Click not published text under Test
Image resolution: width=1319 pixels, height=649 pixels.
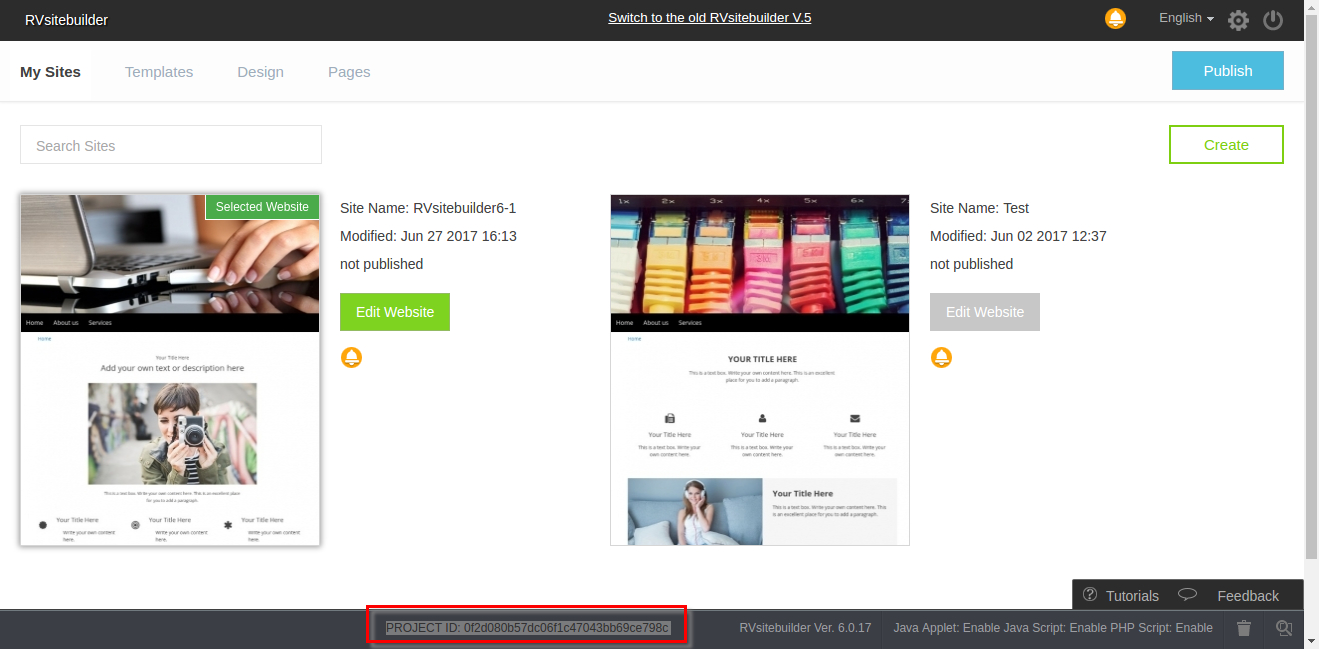(971, 264)
